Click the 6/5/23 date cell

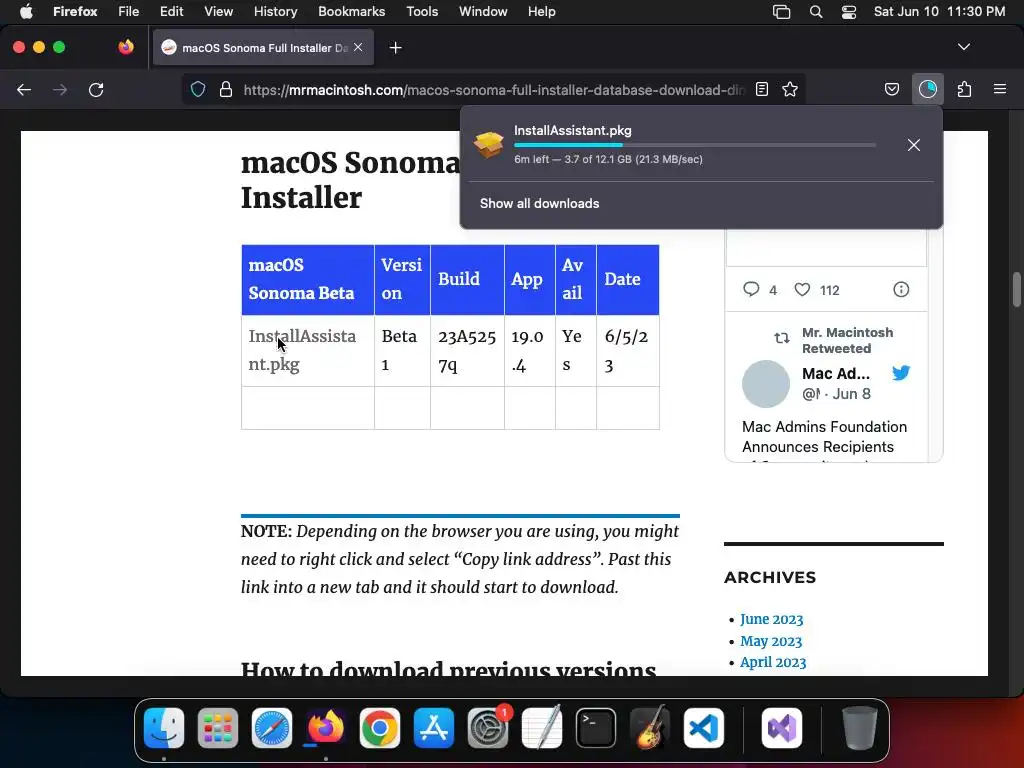tap(627, 351)
